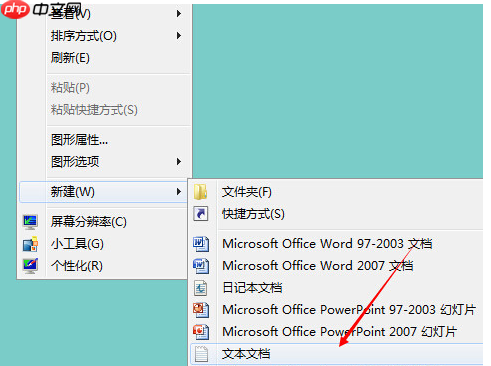
Task: Expand the 查看(V) submenu arrow
Action: (x=179, y=14)
